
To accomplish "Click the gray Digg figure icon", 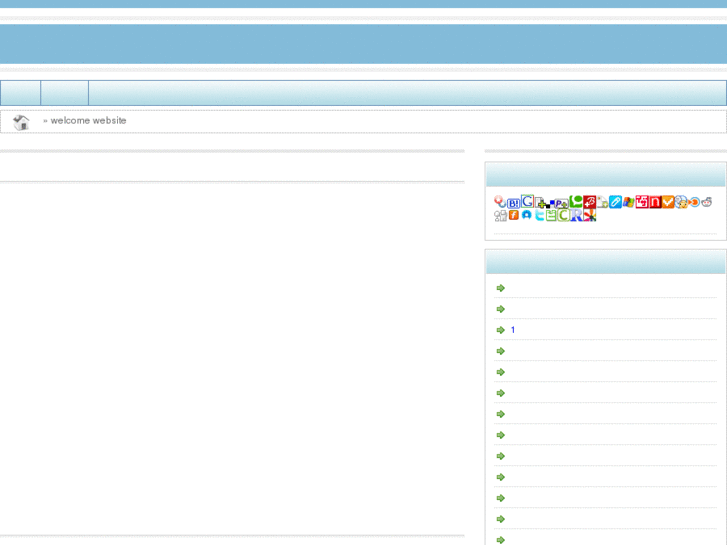I will point(500,216).
